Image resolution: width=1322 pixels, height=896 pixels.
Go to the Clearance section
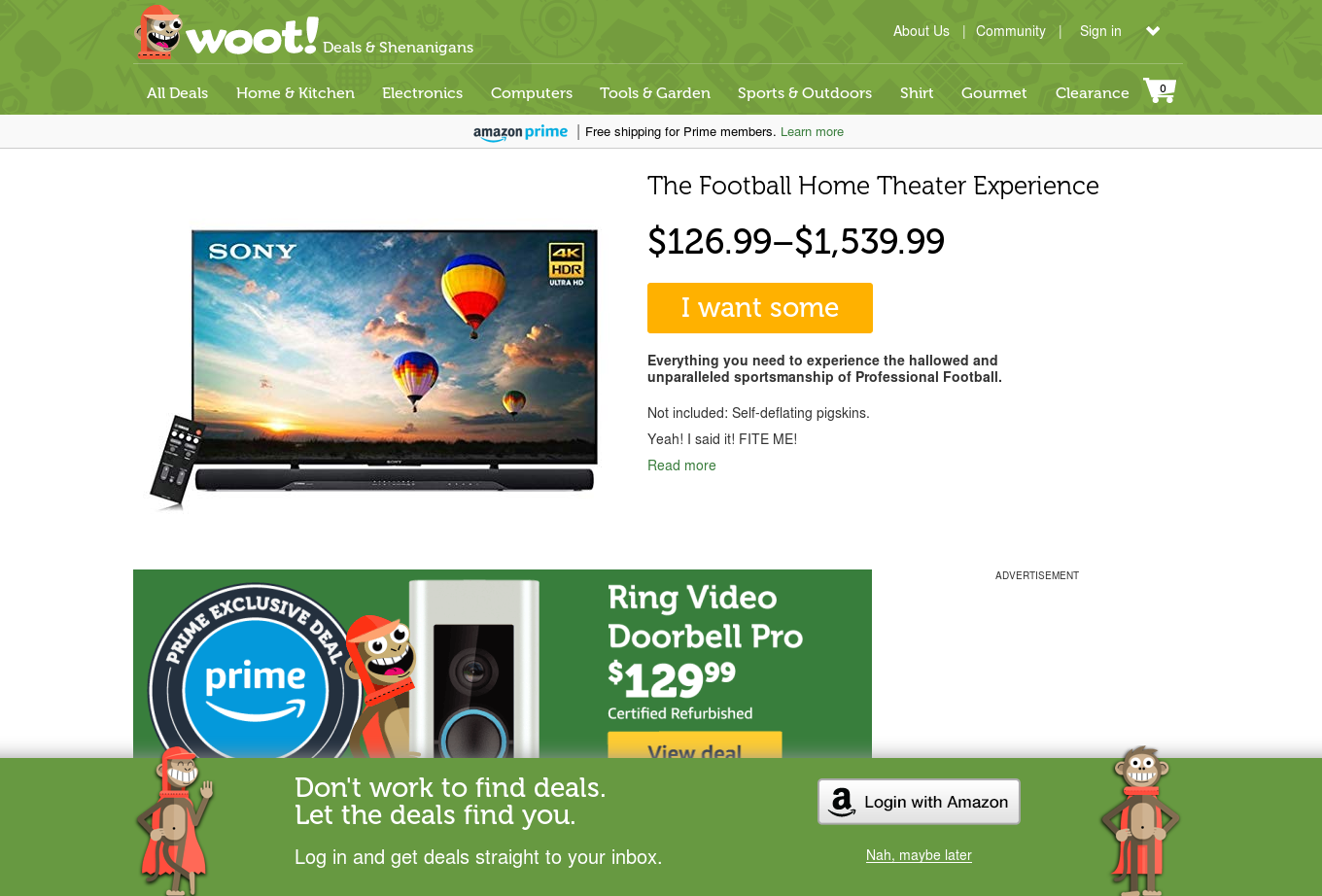tap(1092, 93)
